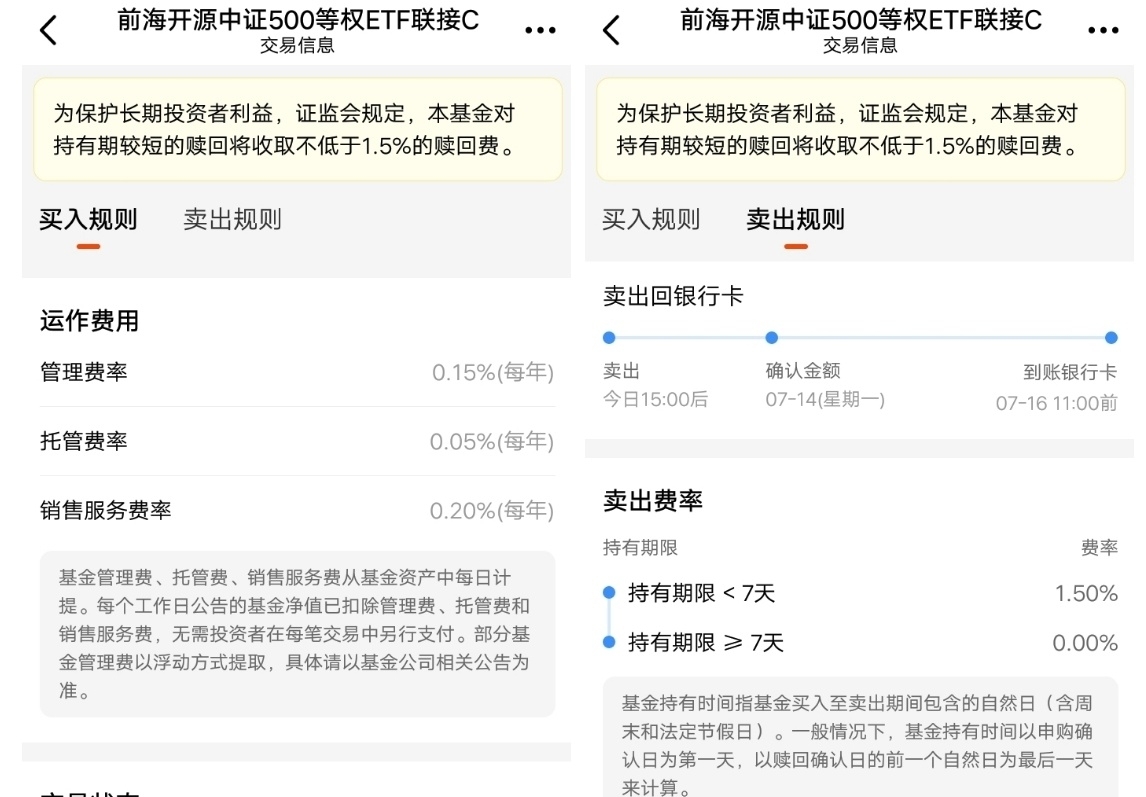This screenshot has height=797, width=1146.
Task: Click the 运作费用 section heading
Action: click(89, 320)
